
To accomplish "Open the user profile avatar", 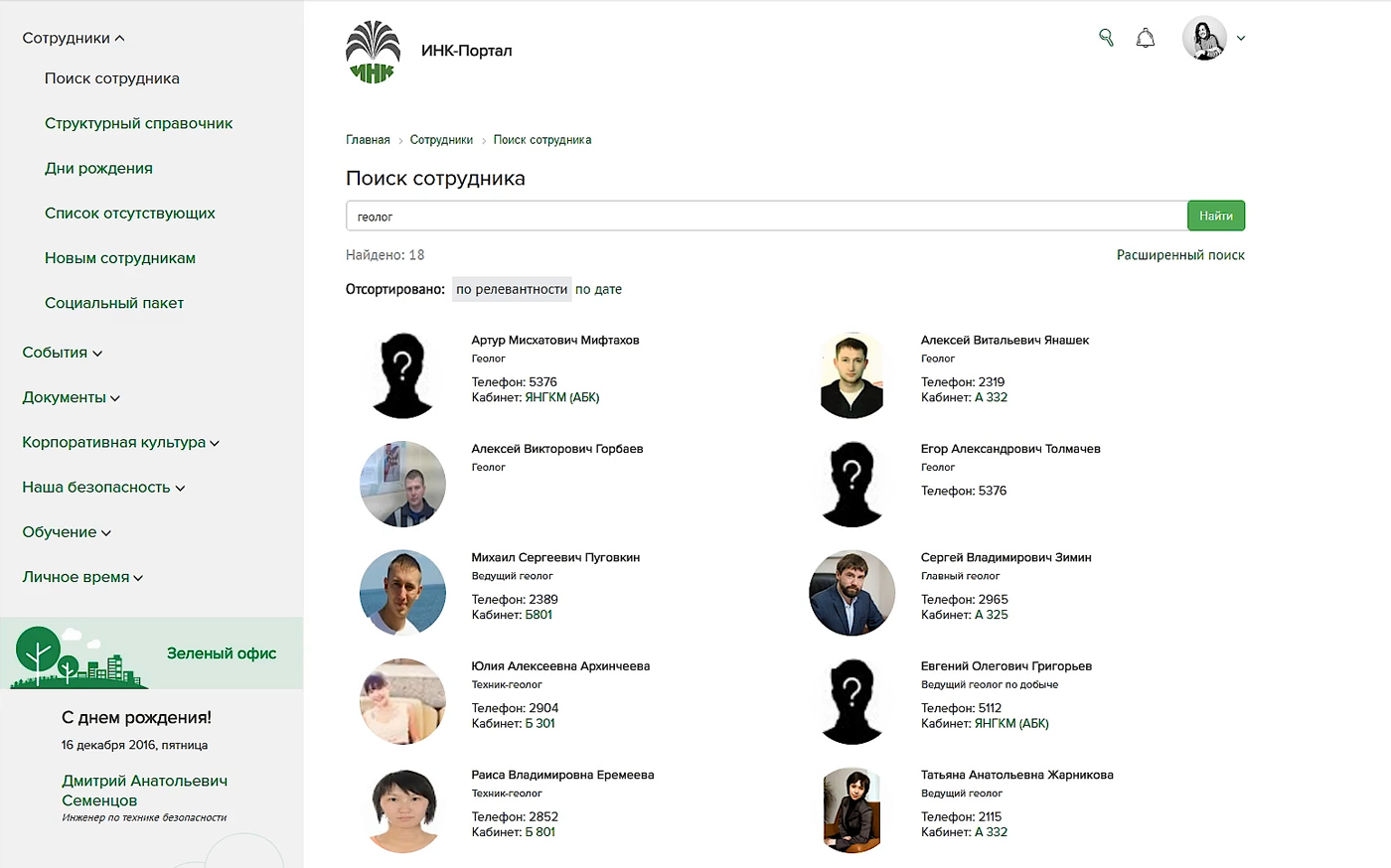I will coord(1204,39).
